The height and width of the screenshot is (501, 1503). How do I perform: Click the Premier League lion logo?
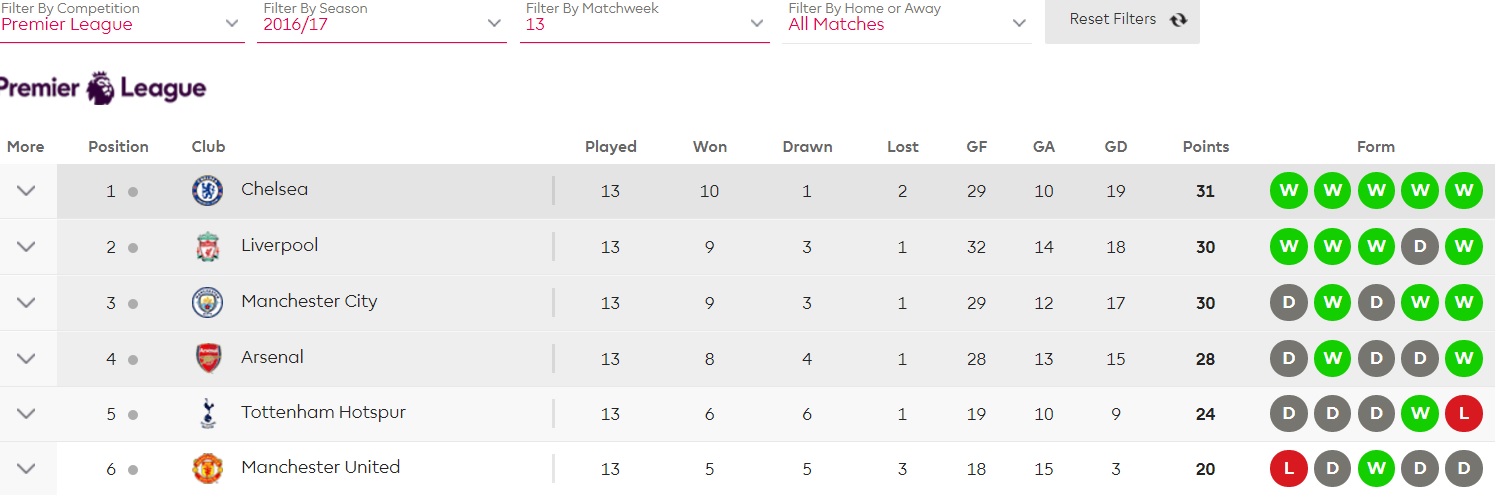[101, 88]
